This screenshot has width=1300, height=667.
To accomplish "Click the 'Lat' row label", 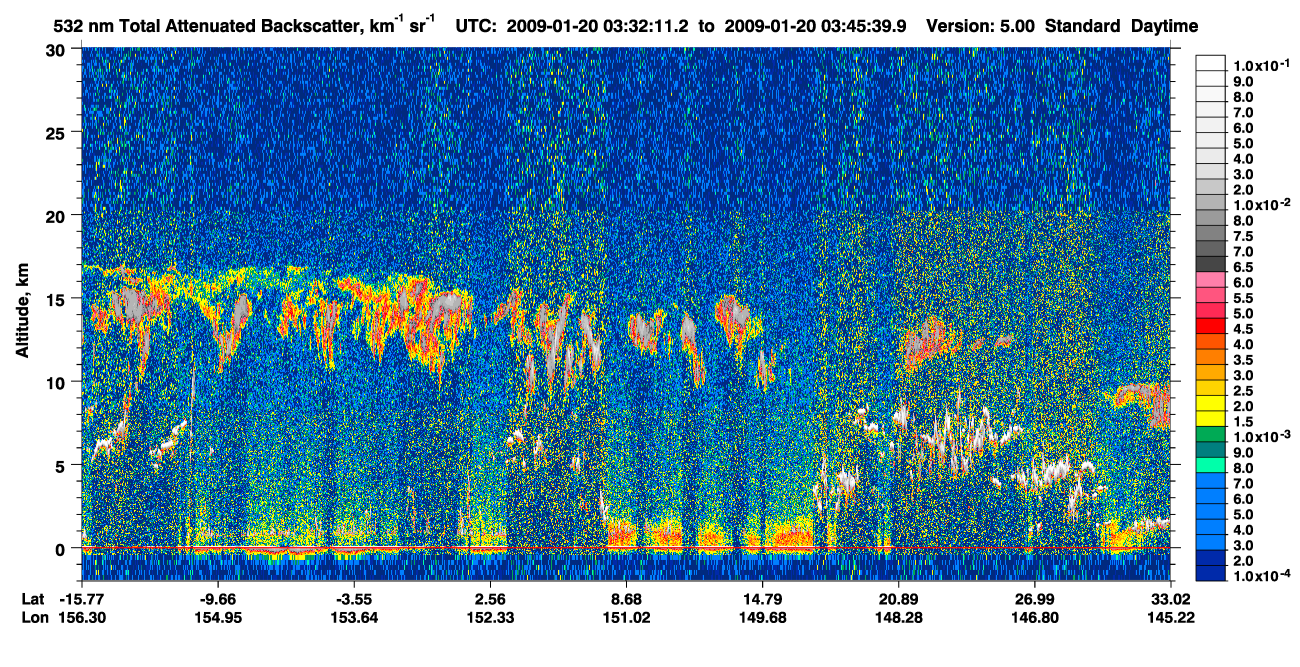I will pyautogui.click(x=32, y=598).
